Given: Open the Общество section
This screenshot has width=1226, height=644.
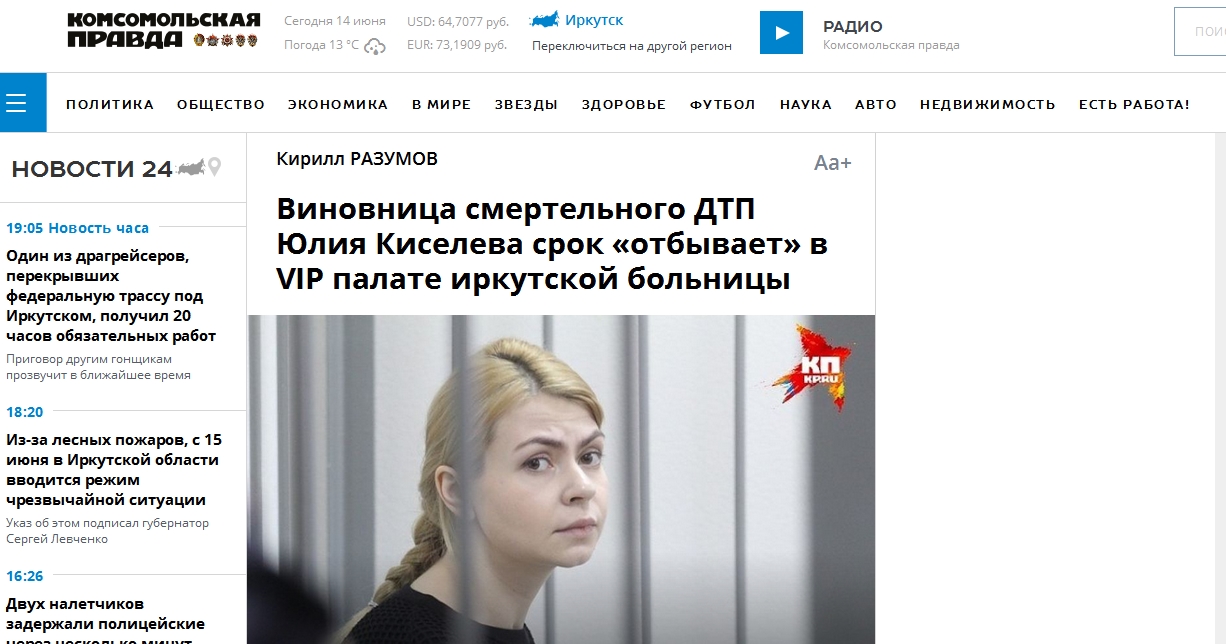Looking at the screenshot, I should [221, 104].
